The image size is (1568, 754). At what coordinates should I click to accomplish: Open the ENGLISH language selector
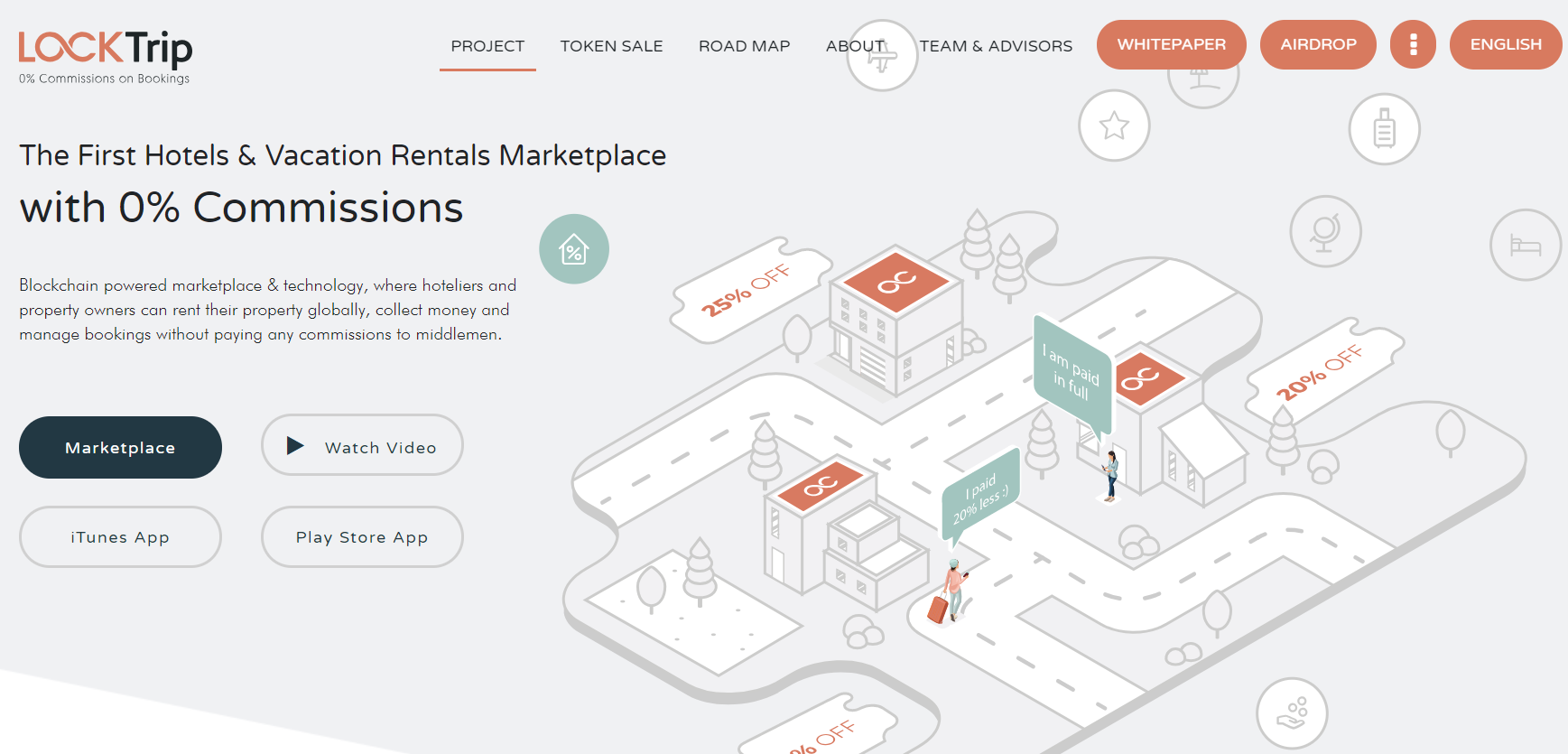point(1506,44)
